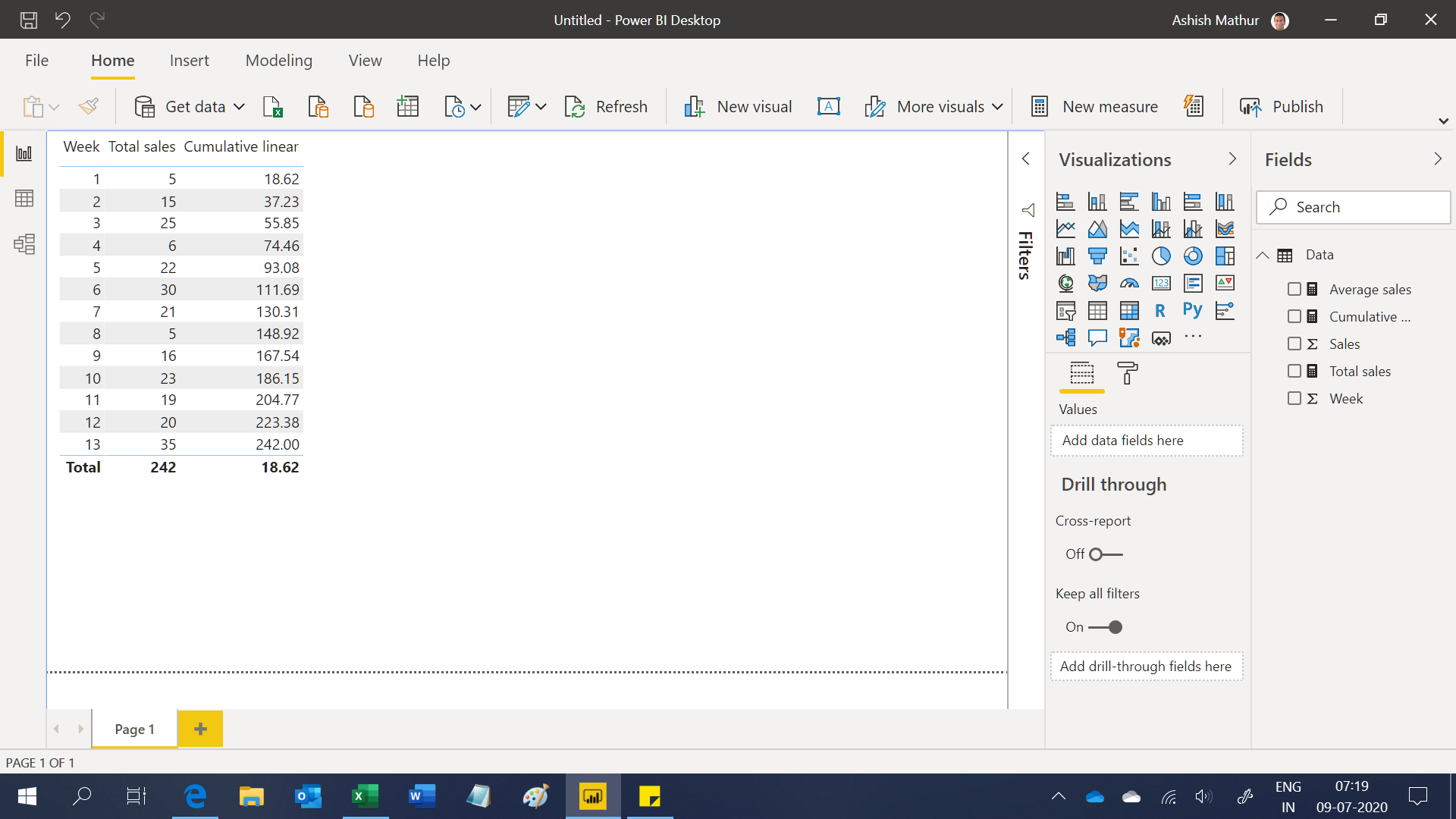Image resolution: width=1456 pixels, height=819 pixels.
Task: Select the Scatter chart visualization
Action: [x=1129, y=256]
